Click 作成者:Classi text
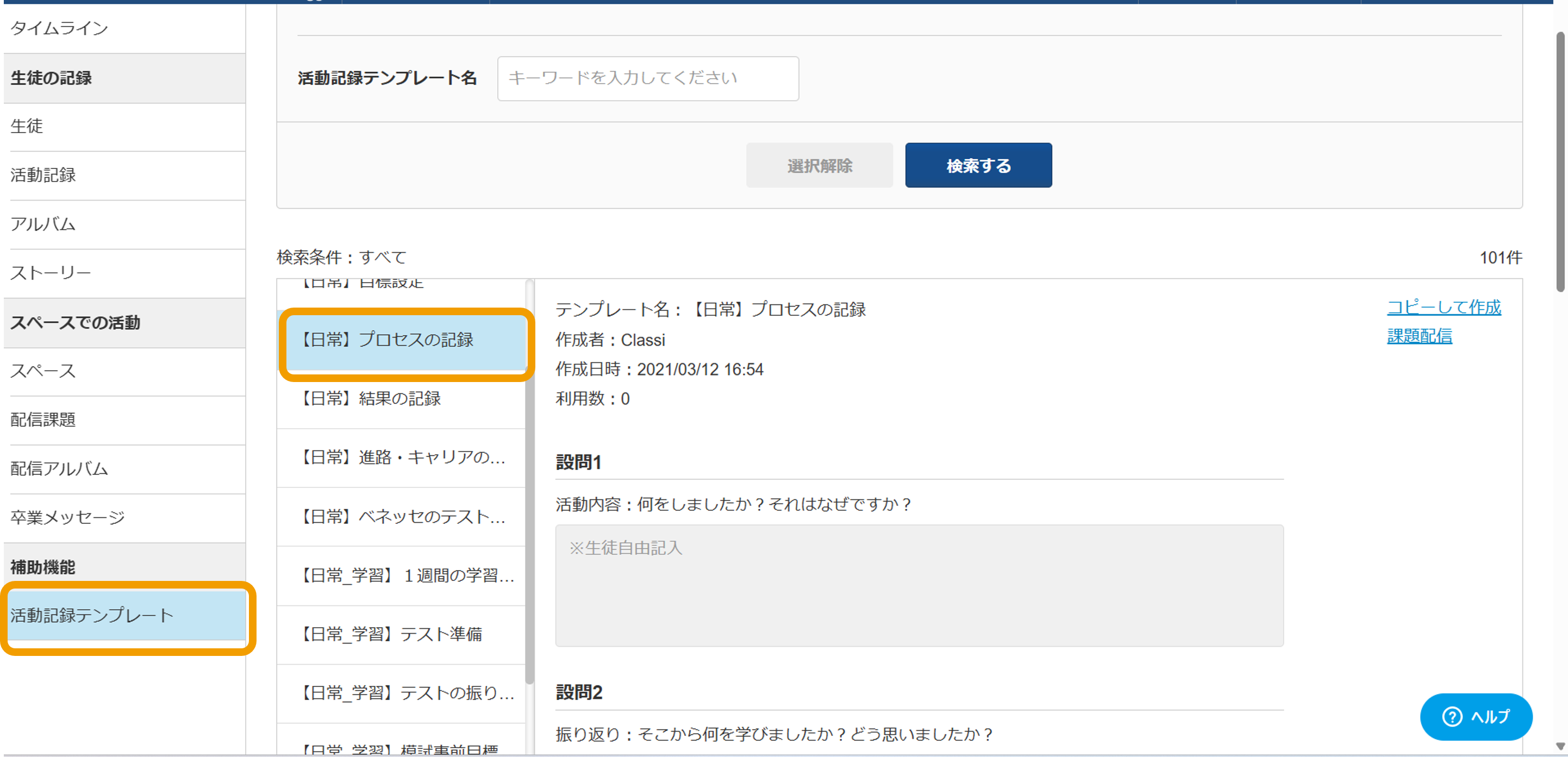1568x757 pixels. (x=610, y=340)
